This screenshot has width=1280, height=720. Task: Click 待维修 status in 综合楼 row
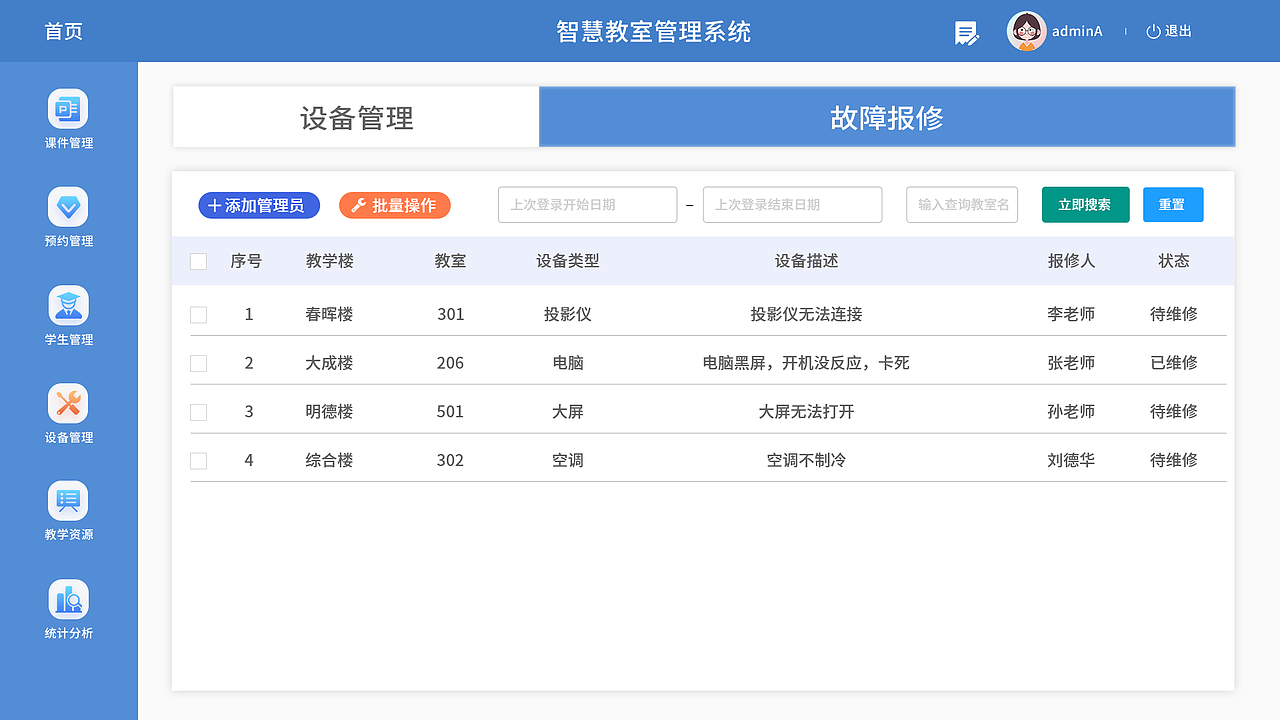click(x=1174, y=460)
